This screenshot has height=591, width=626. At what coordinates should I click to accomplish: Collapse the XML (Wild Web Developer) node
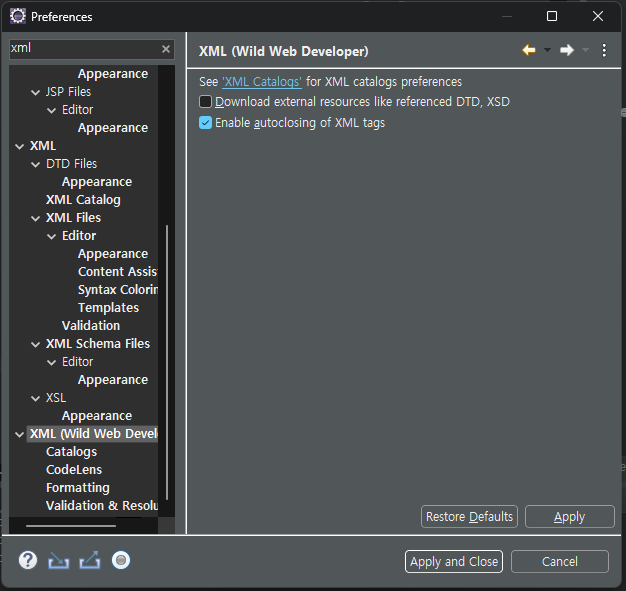coord(20,434)
